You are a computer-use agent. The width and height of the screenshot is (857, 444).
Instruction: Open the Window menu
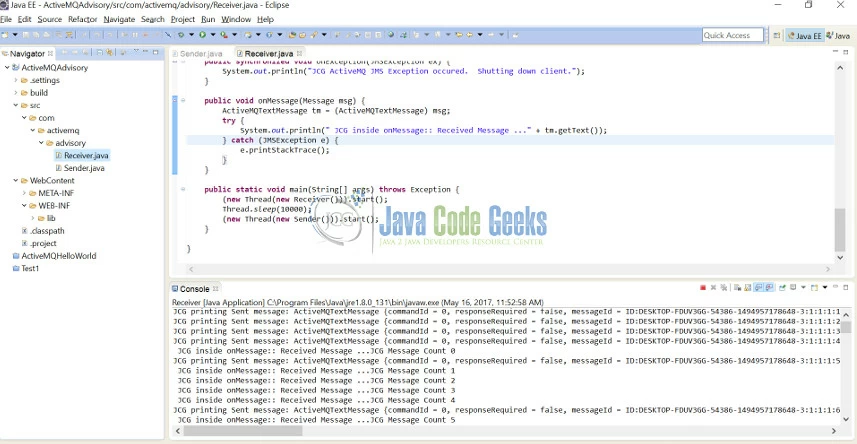236,19
